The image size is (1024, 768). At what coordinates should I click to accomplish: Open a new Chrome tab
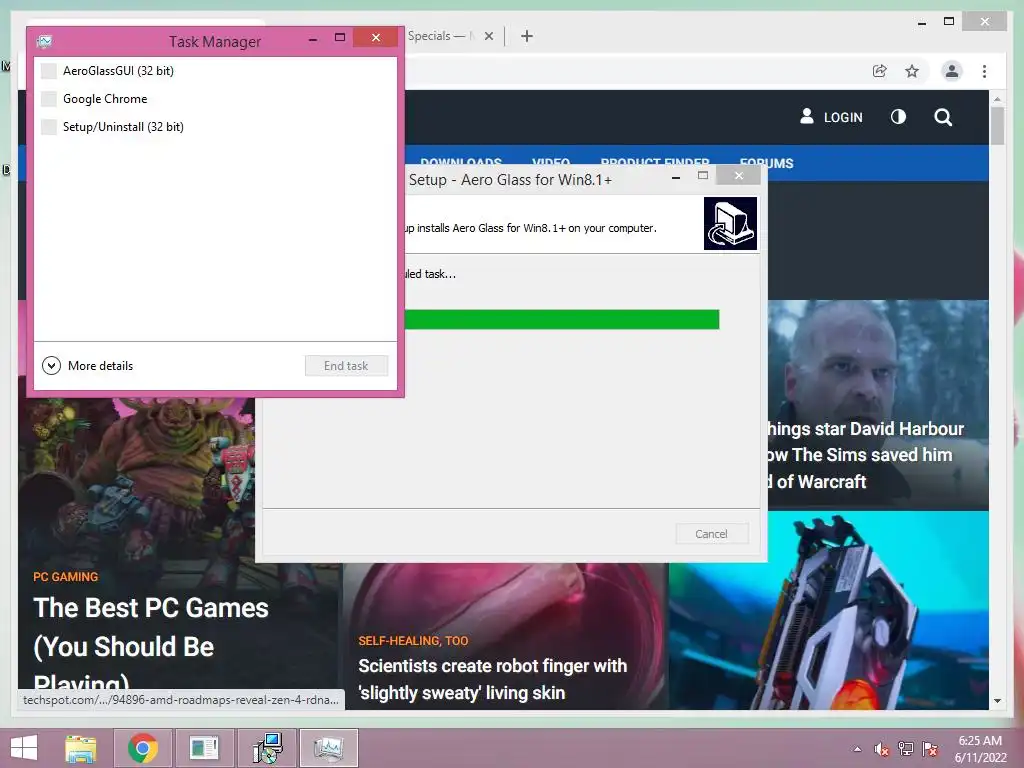tap(527, 36)
